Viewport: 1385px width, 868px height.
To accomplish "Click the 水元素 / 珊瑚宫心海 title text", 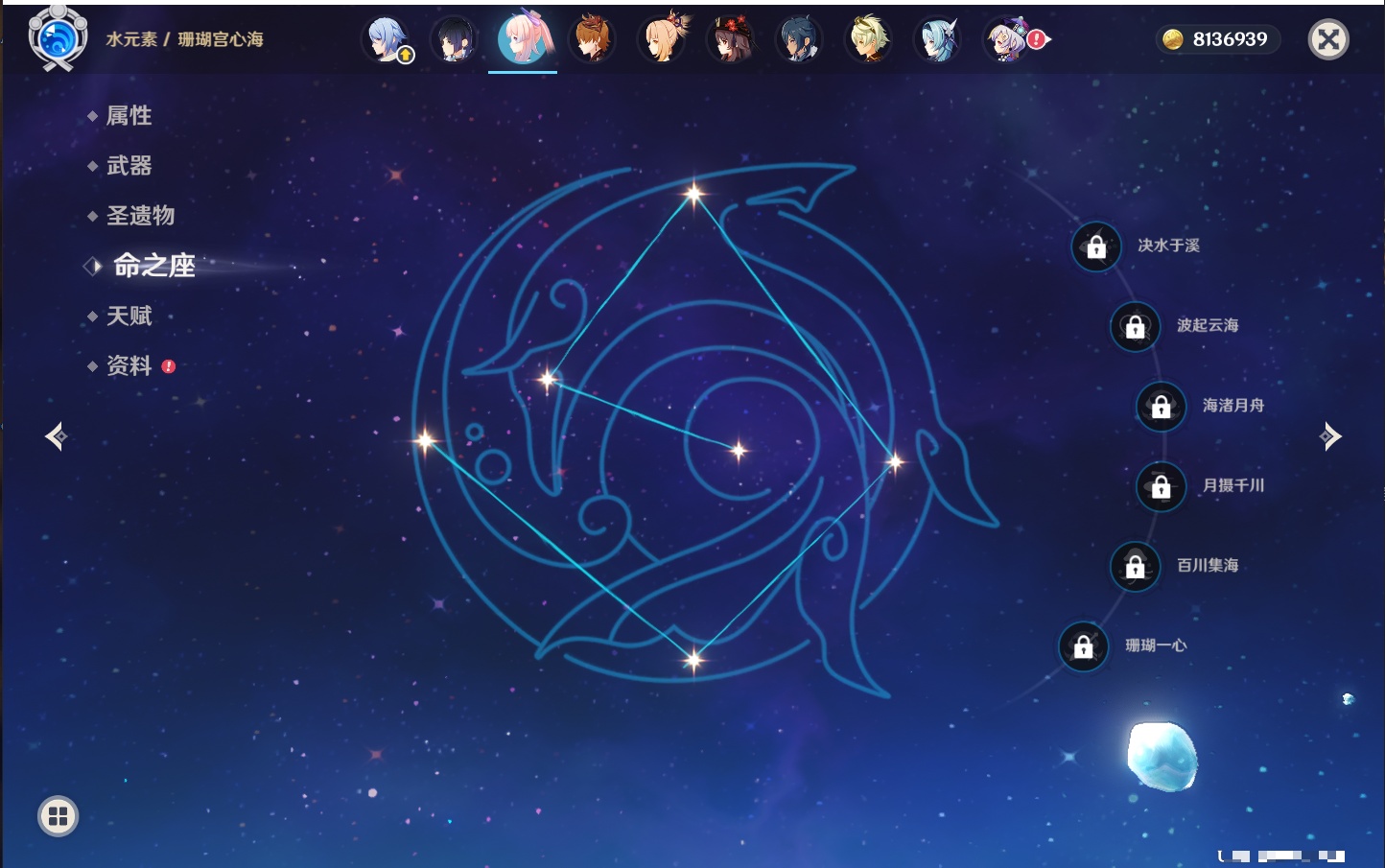I will [x=184, y=39].
